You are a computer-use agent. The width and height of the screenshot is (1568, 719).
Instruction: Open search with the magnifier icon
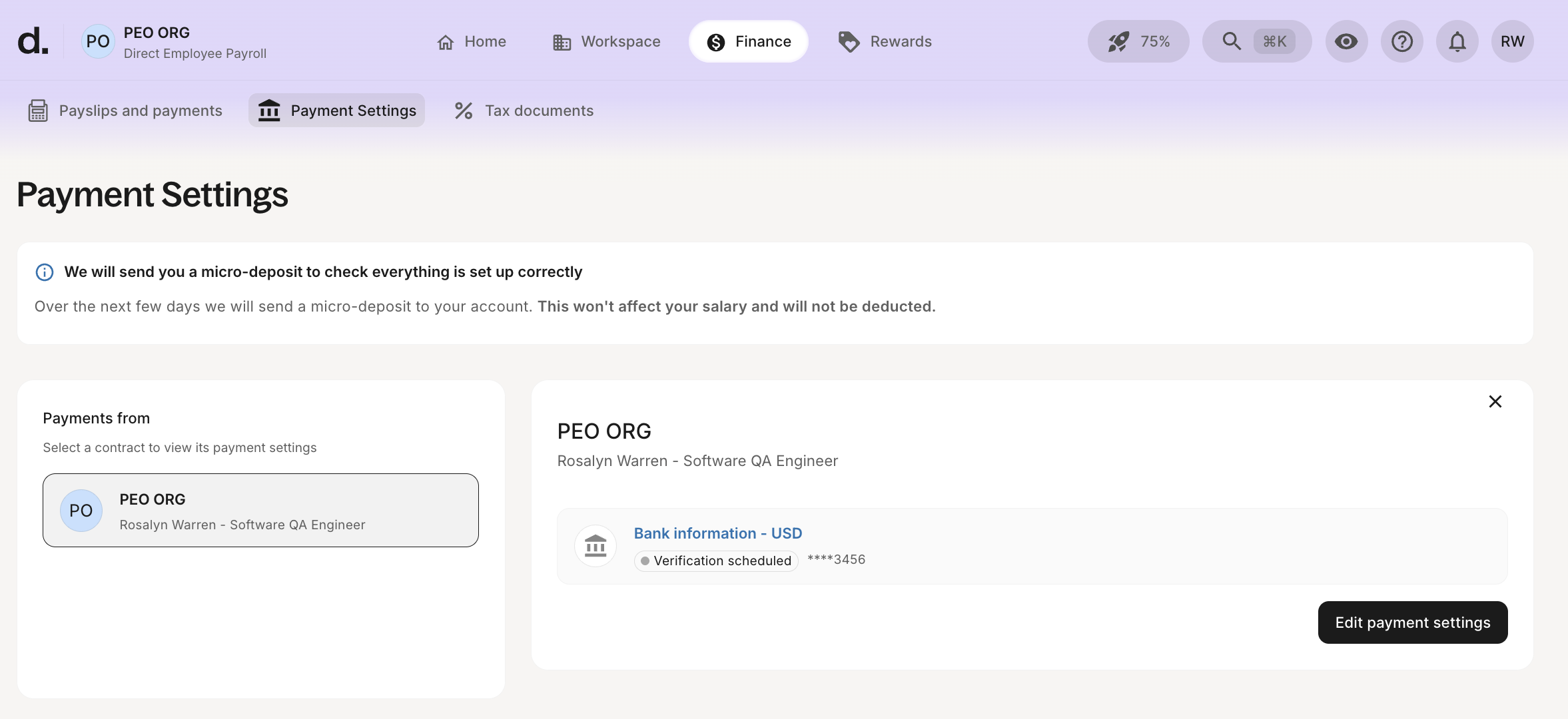(1230, 41)
